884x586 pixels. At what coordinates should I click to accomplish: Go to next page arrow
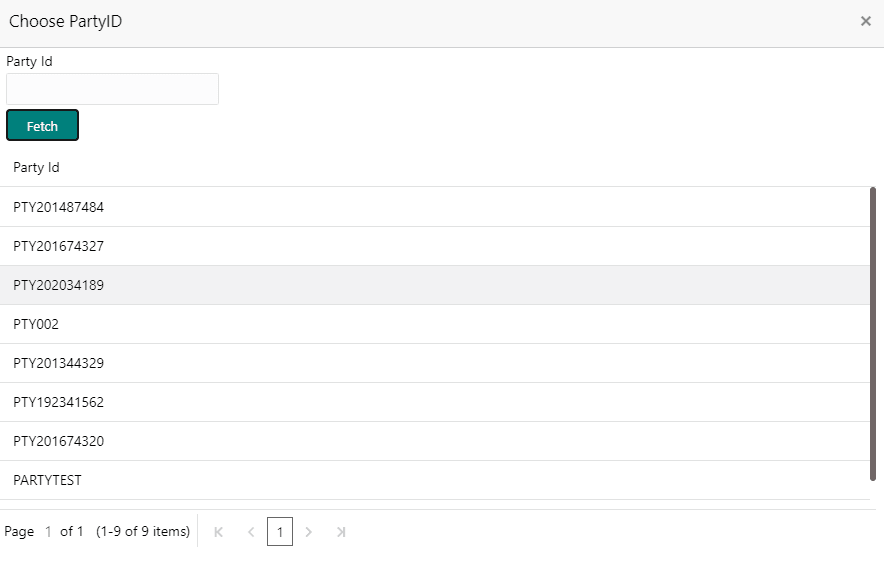(x=309, y=532)
